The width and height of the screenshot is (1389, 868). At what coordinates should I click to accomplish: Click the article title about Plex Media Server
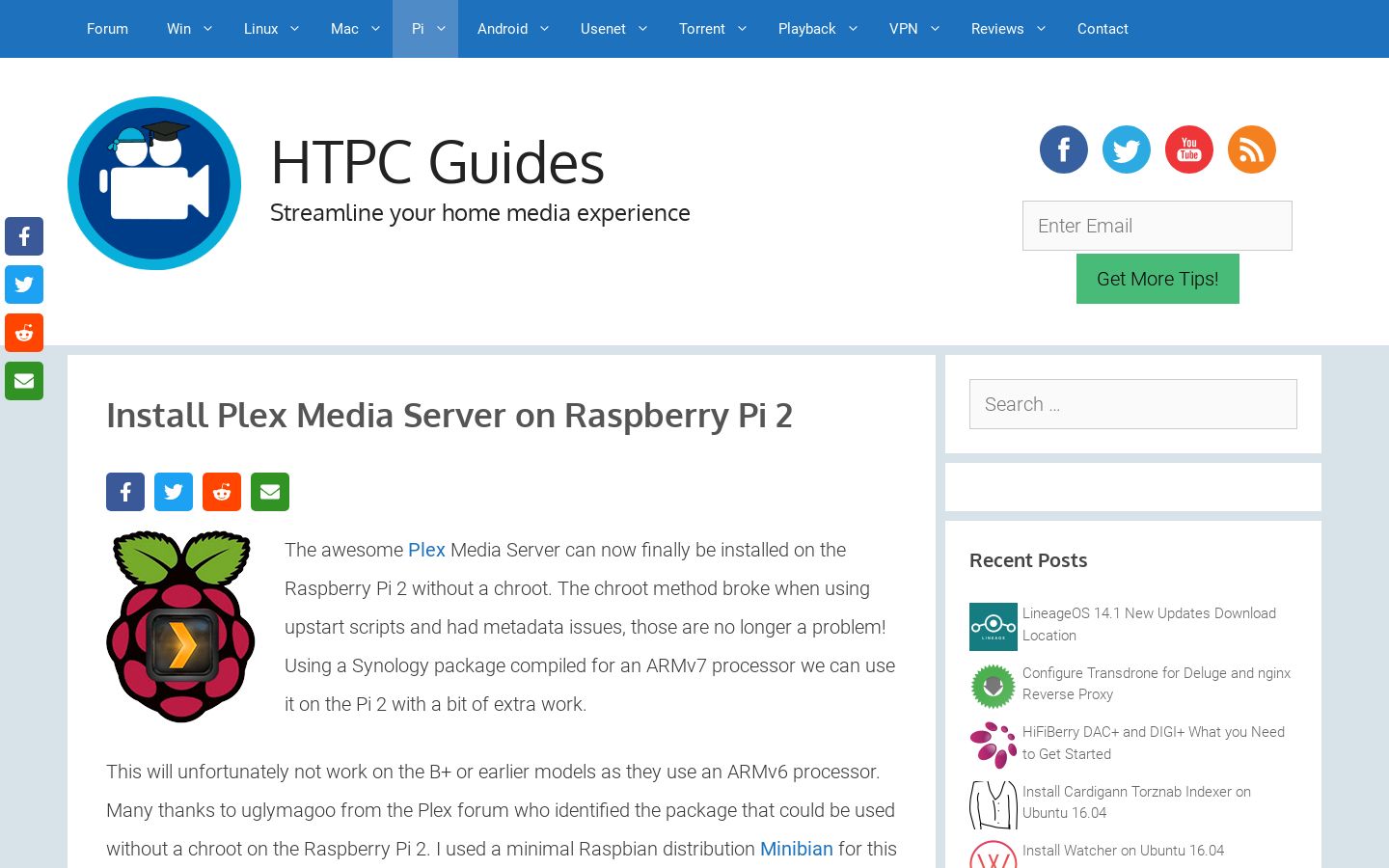[x=449, y=416]
